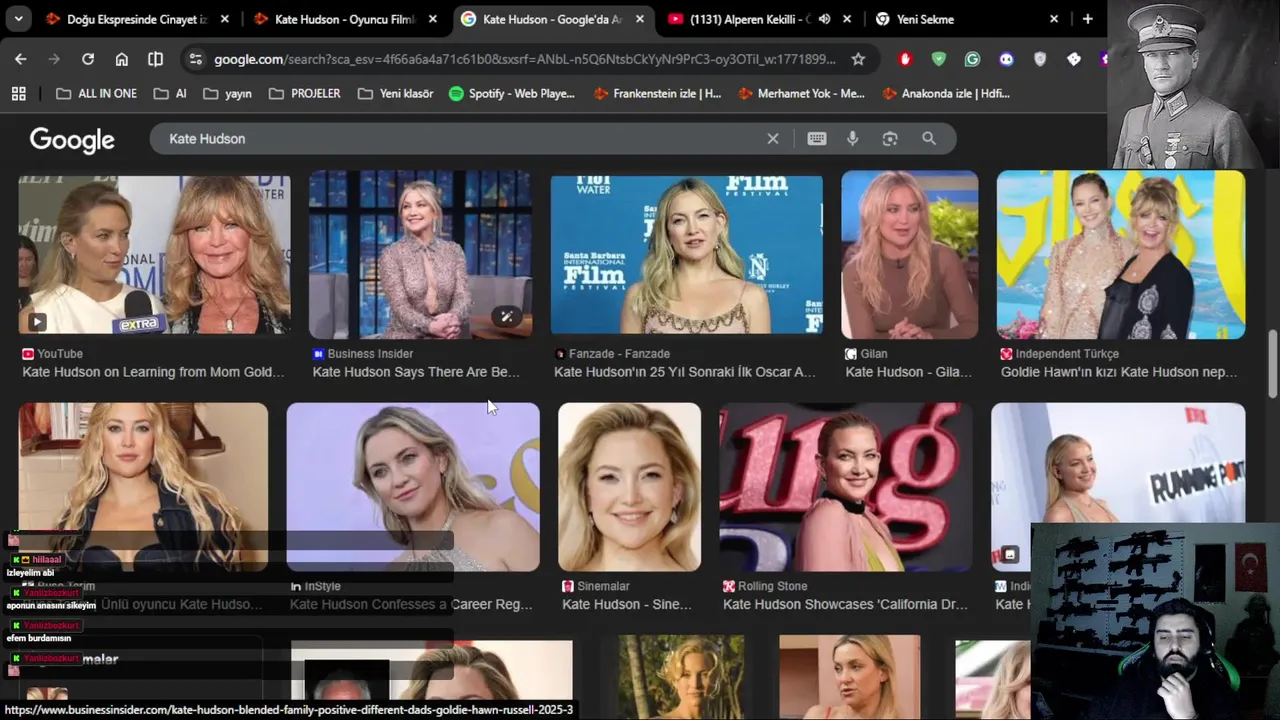Open a new browser tab
Viewport: 1280px width, 720px height.
point(1087,19)
